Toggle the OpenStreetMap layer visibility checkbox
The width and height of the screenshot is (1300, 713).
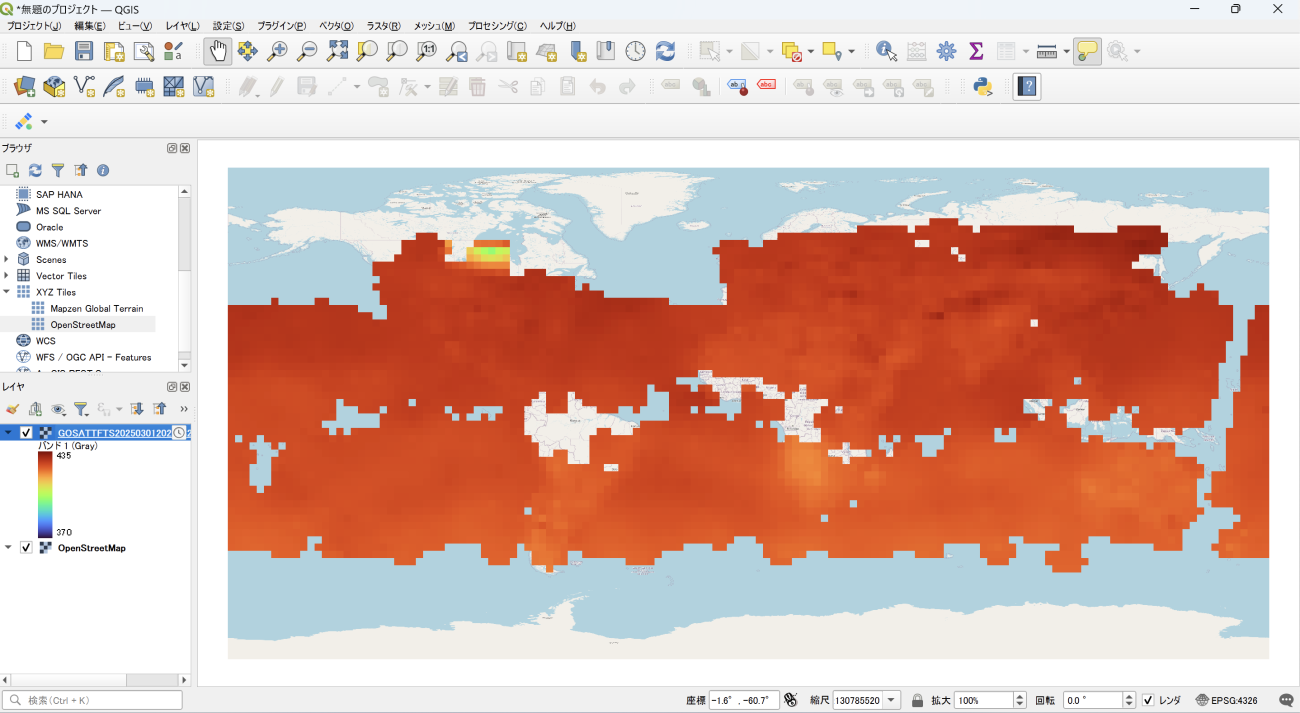point(27,548)
